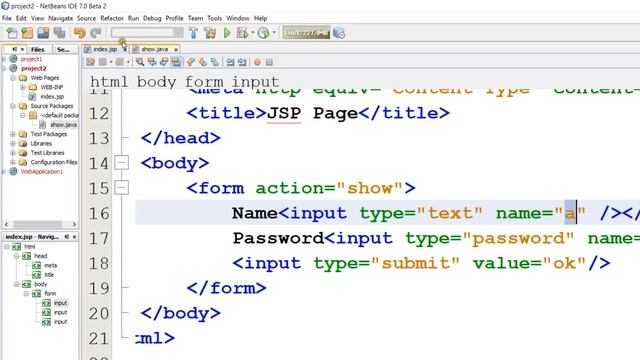Expand the Libraries node
Screen dimensions: 640x360
(x=13, y=143)
